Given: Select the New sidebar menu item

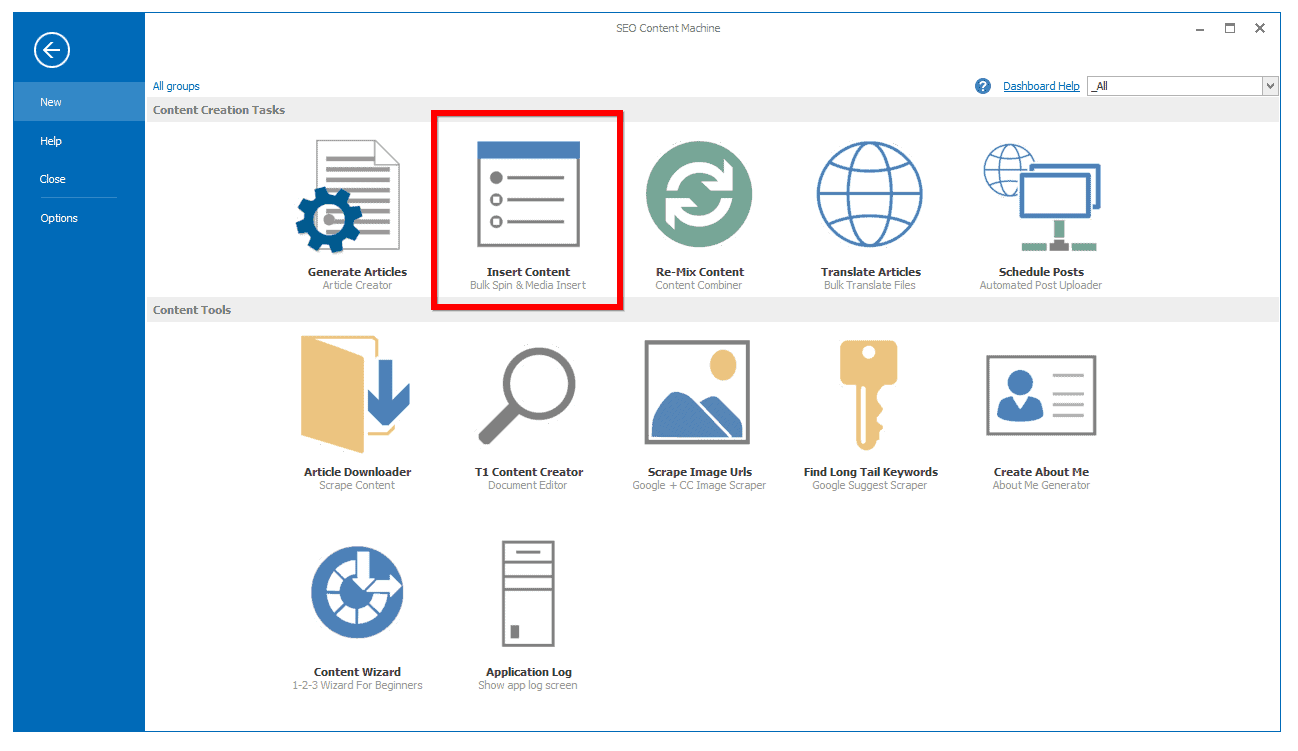Looking at the screenshot, I should coord(80,102).
